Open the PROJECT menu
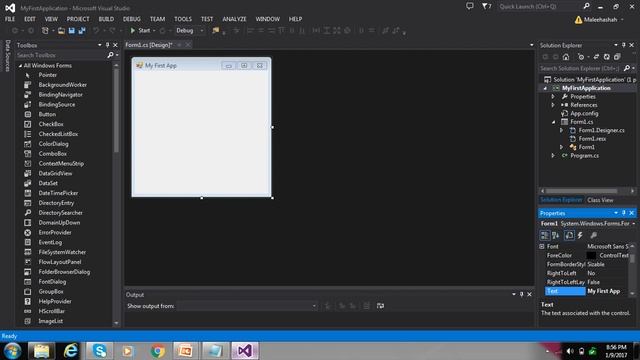 coord(78,19)
